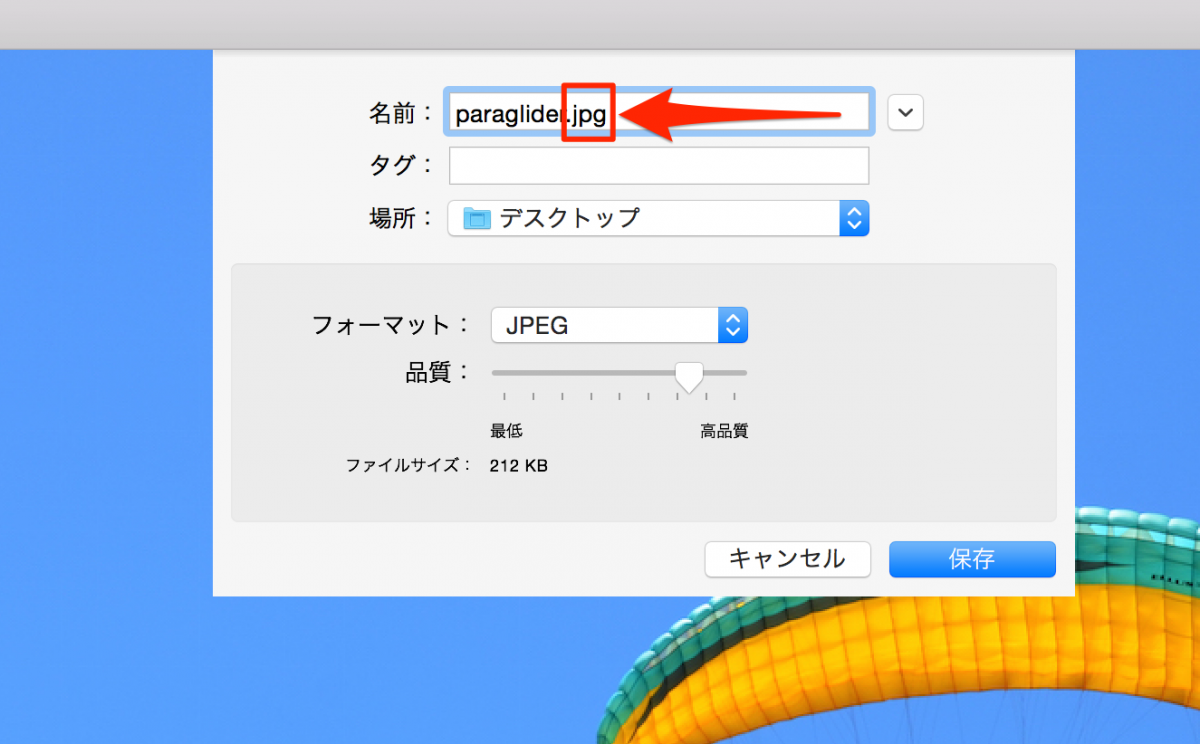This screenshot has height=744, width=1200.
Task: Open the フォーマット JPEG dropdown
Action: coord(618,325)
